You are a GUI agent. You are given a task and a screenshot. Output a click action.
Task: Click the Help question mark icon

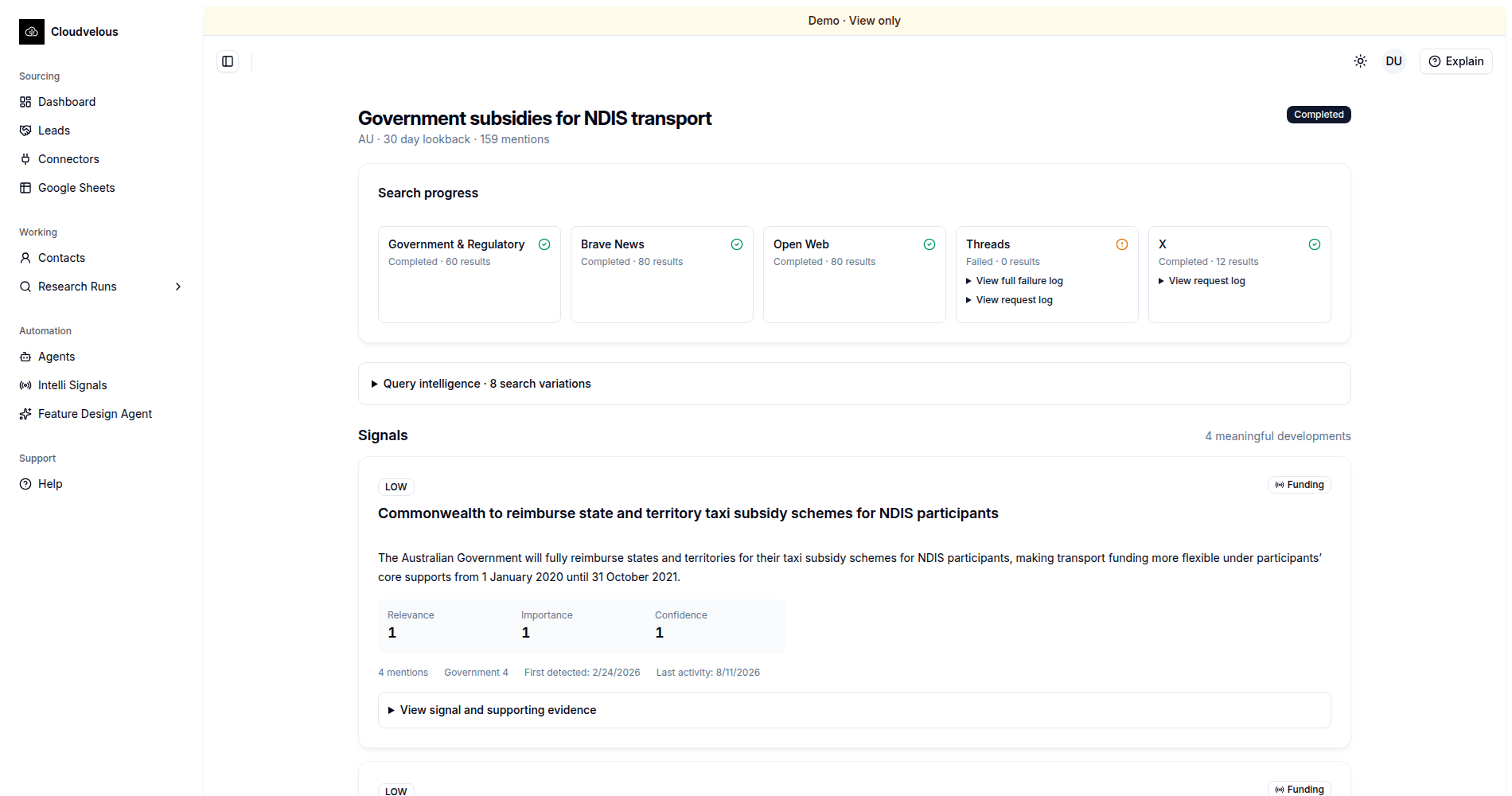[x=25, y=484]
